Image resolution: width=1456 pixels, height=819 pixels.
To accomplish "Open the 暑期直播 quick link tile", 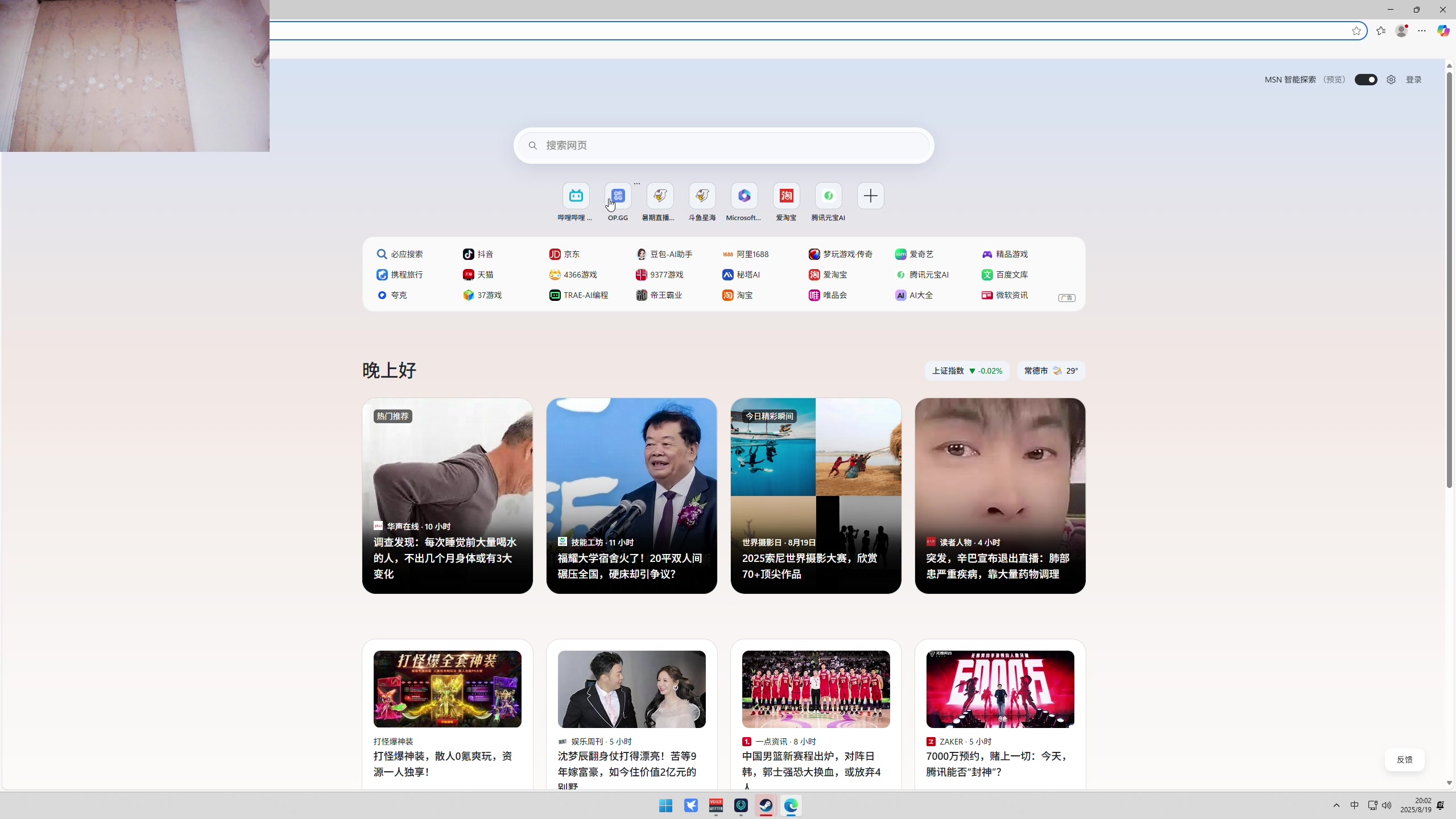I will point(660,196).
